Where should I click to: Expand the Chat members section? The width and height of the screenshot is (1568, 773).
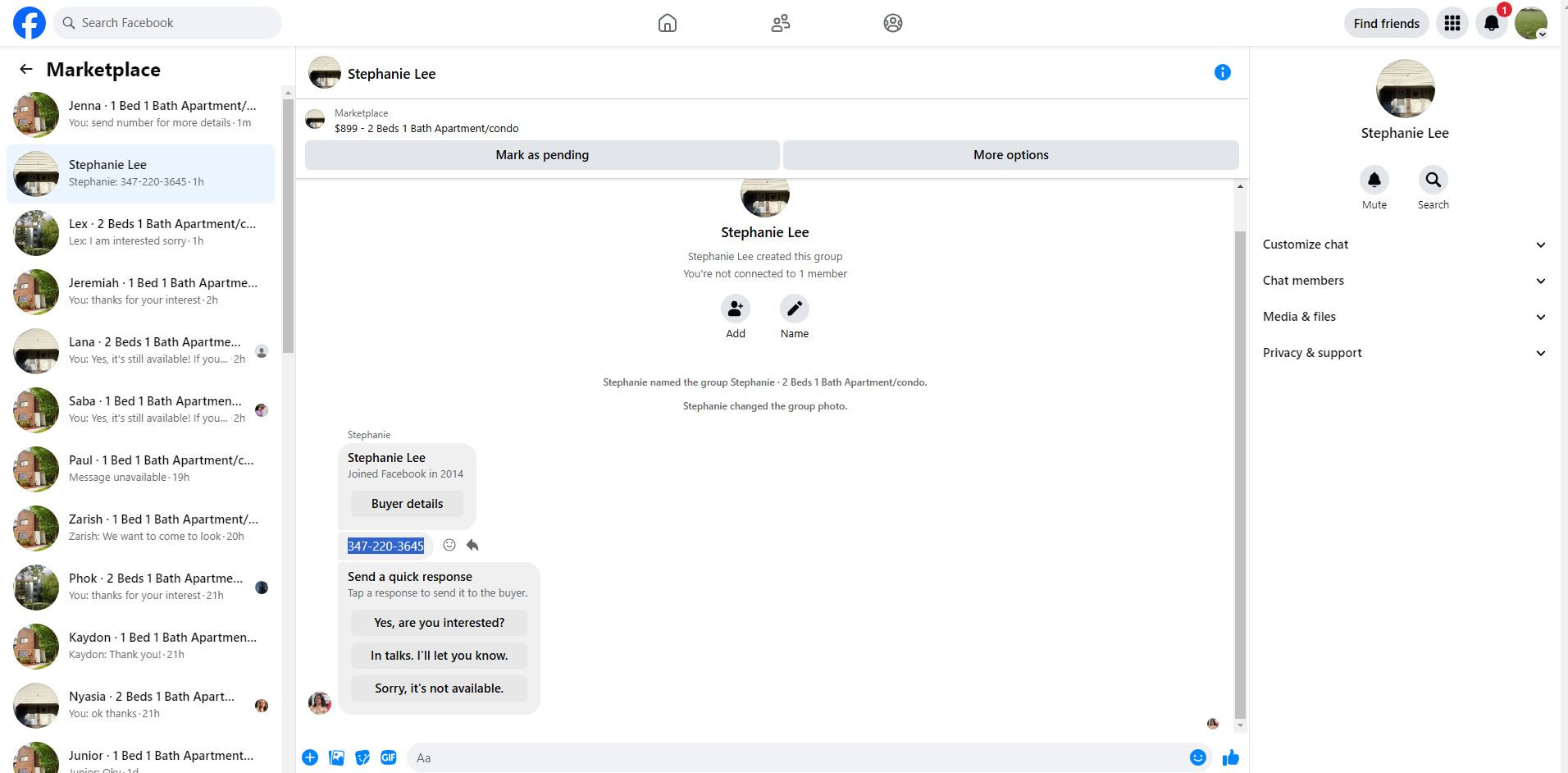[1404, 281]
